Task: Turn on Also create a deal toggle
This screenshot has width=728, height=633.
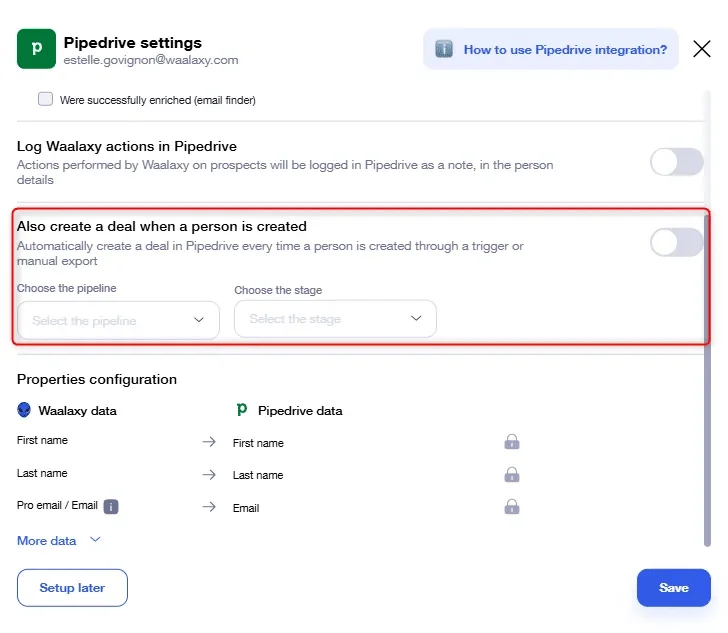Action: click(x=676, y=242)
